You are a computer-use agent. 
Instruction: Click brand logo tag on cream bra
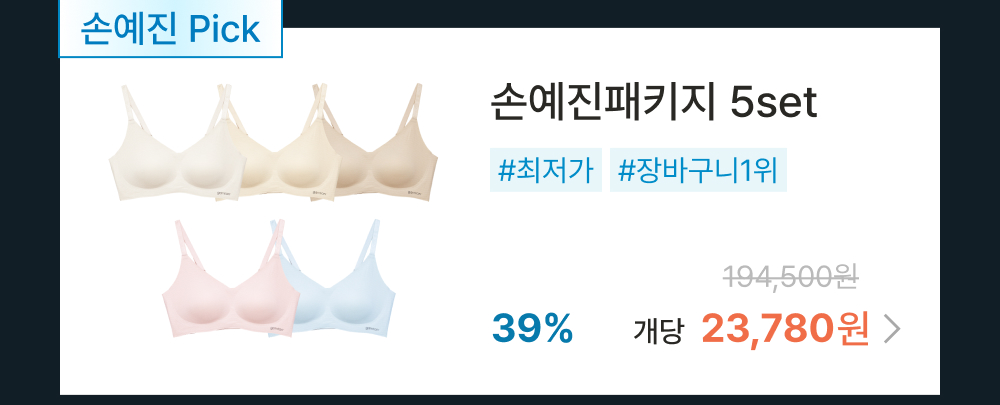(x=321, y=190)
